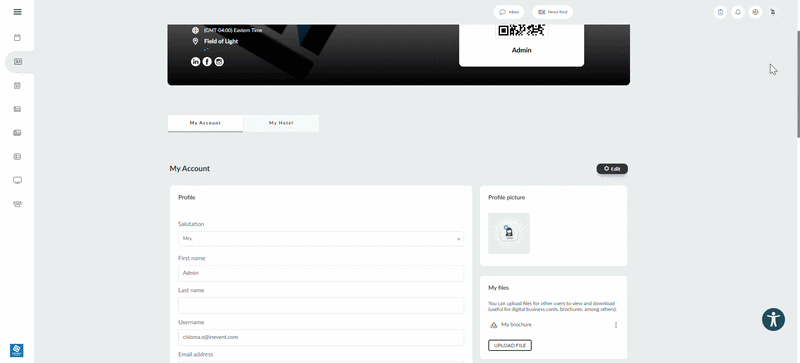Screen dimensions: 800x363
Task: Click the round globe icon beside the bell
Action: pyautogui.click(x=756, y=12)
